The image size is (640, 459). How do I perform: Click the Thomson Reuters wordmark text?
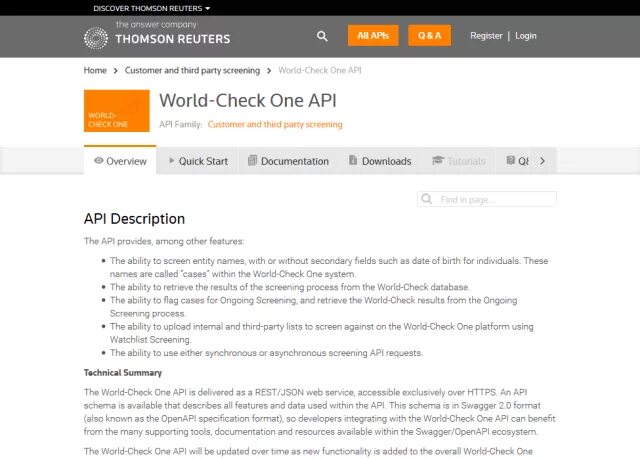(x=173, y=39)
